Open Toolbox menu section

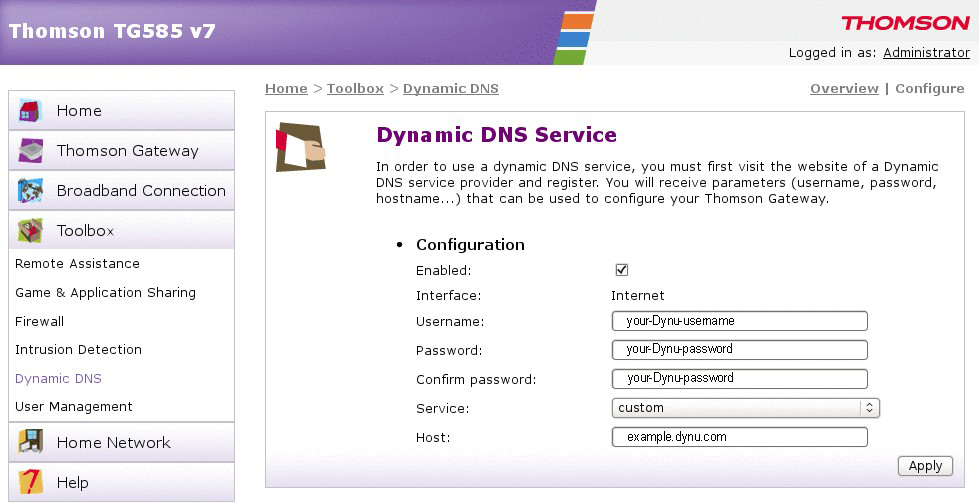click(x=122, y=231)
